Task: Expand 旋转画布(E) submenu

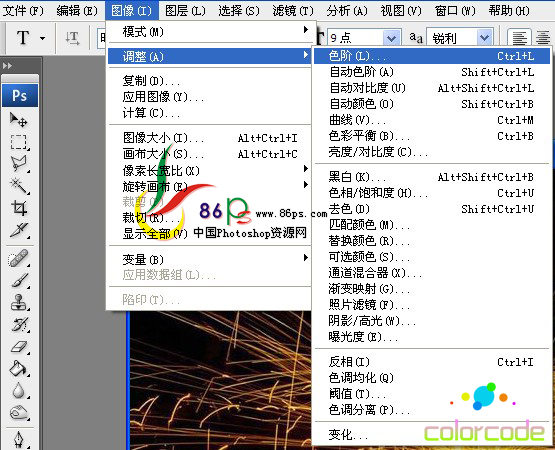Action: coord(210,186)
